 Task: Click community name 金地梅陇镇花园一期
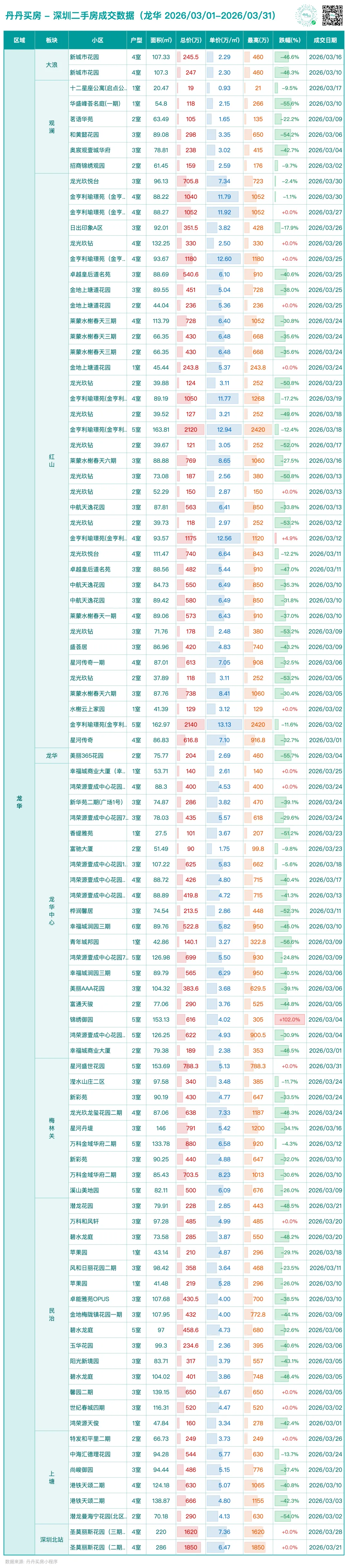coord(96,1314)
